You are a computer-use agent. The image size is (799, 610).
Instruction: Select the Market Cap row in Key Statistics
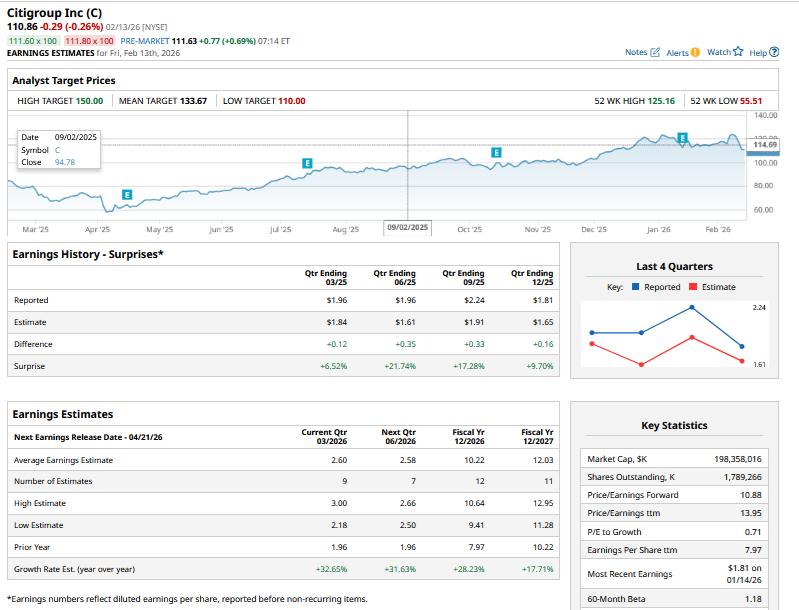pyautogui.click(x=674, y=459)
